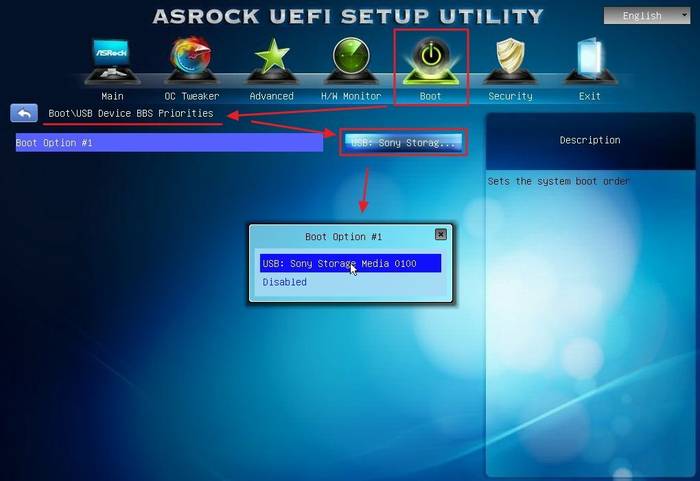Click the 'Security' text label

click(x=510, y=96)
